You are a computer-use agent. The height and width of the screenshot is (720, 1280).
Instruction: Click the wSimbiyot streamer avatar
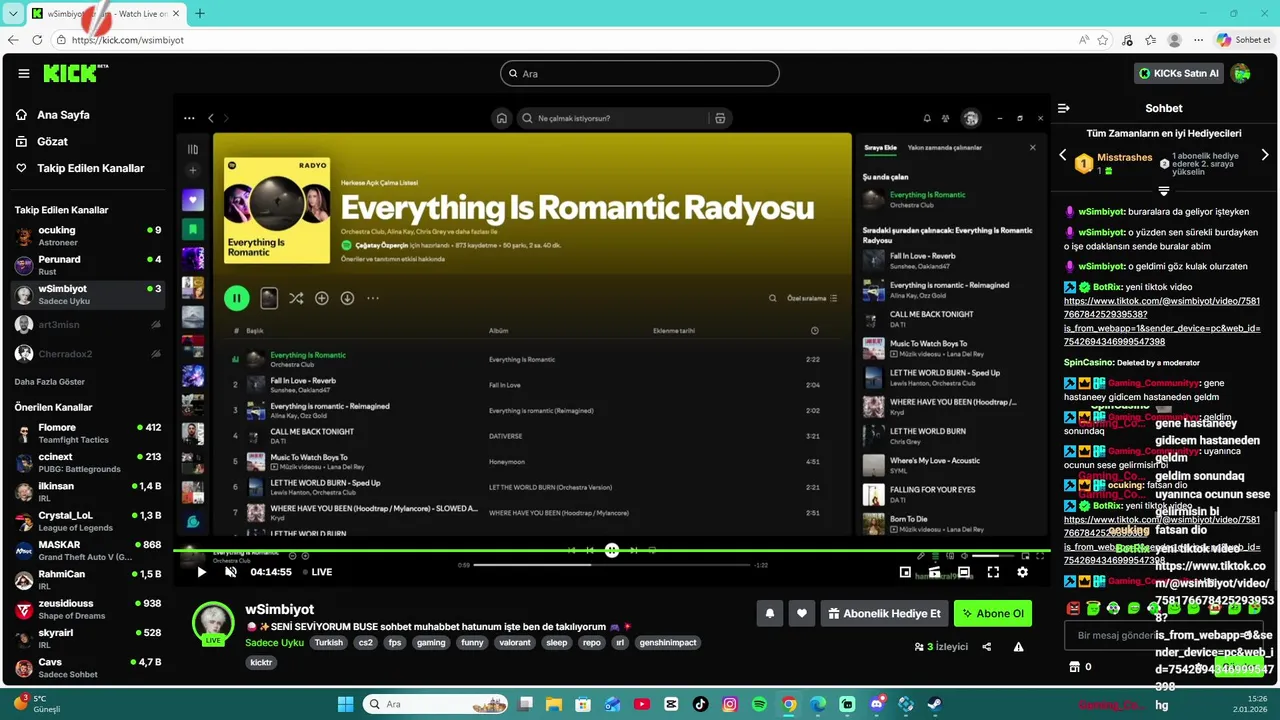click(213, 622)
